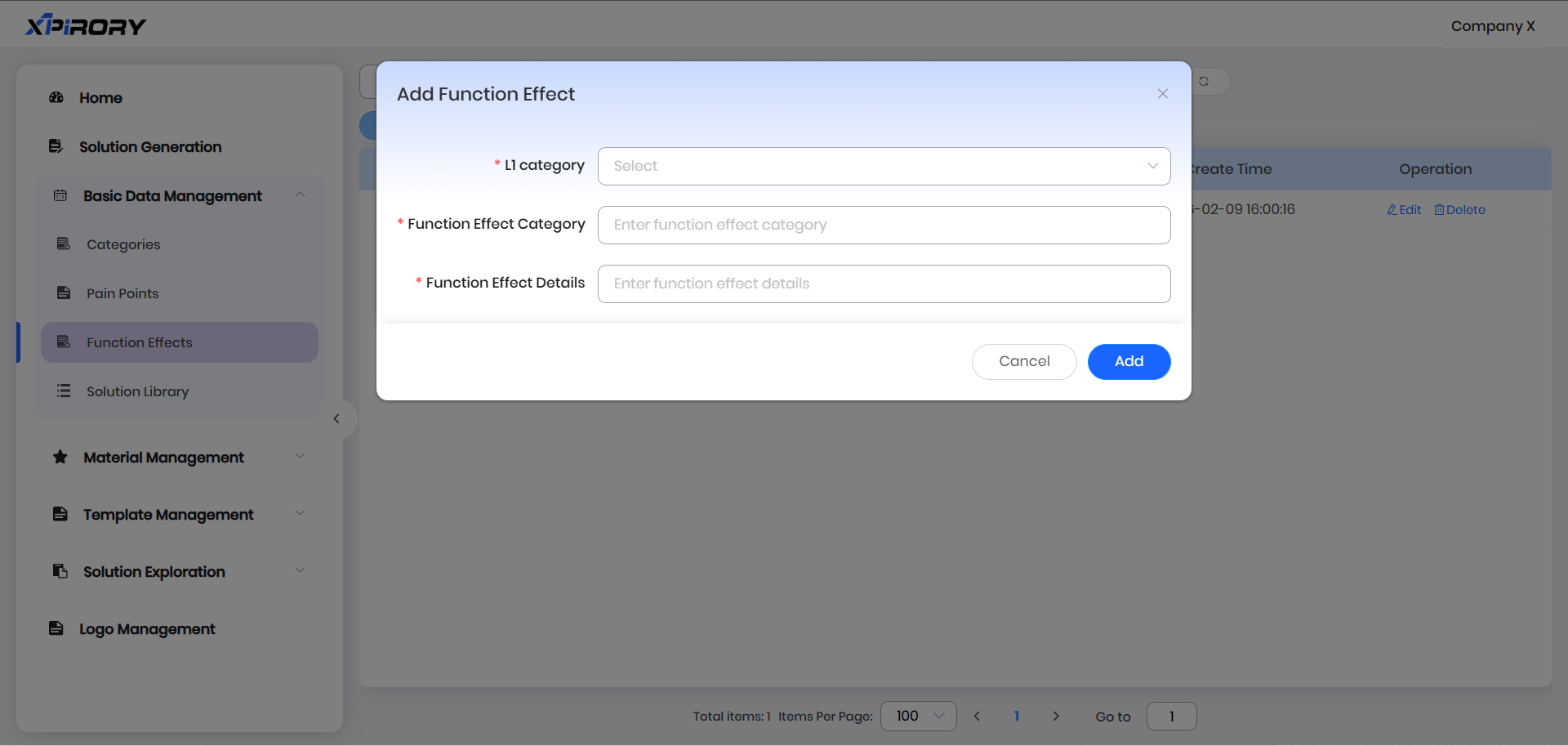Screen dimensions: 1568x746
Task: Click the Solution Generation sidebar icon
Action: click(x=56, y=147)
